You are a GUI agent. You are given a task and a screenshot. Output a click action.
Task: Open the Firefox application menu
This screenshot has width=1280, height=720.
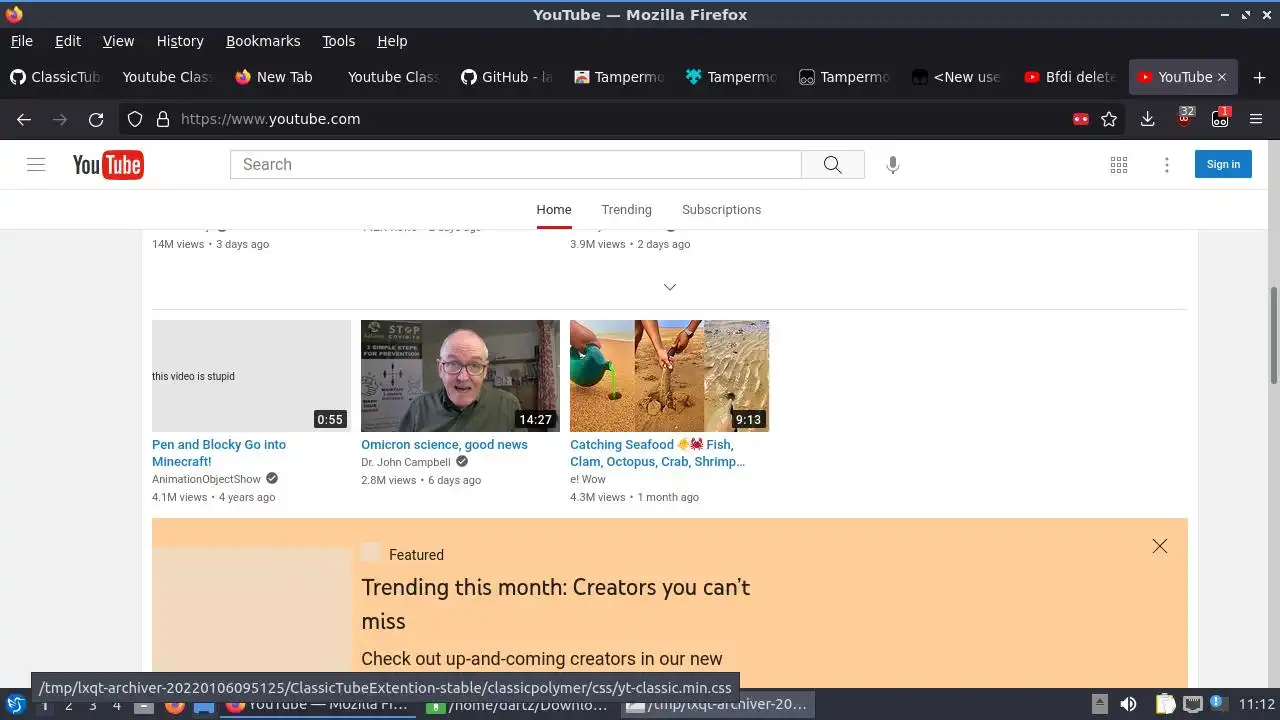click(1256, 119)
